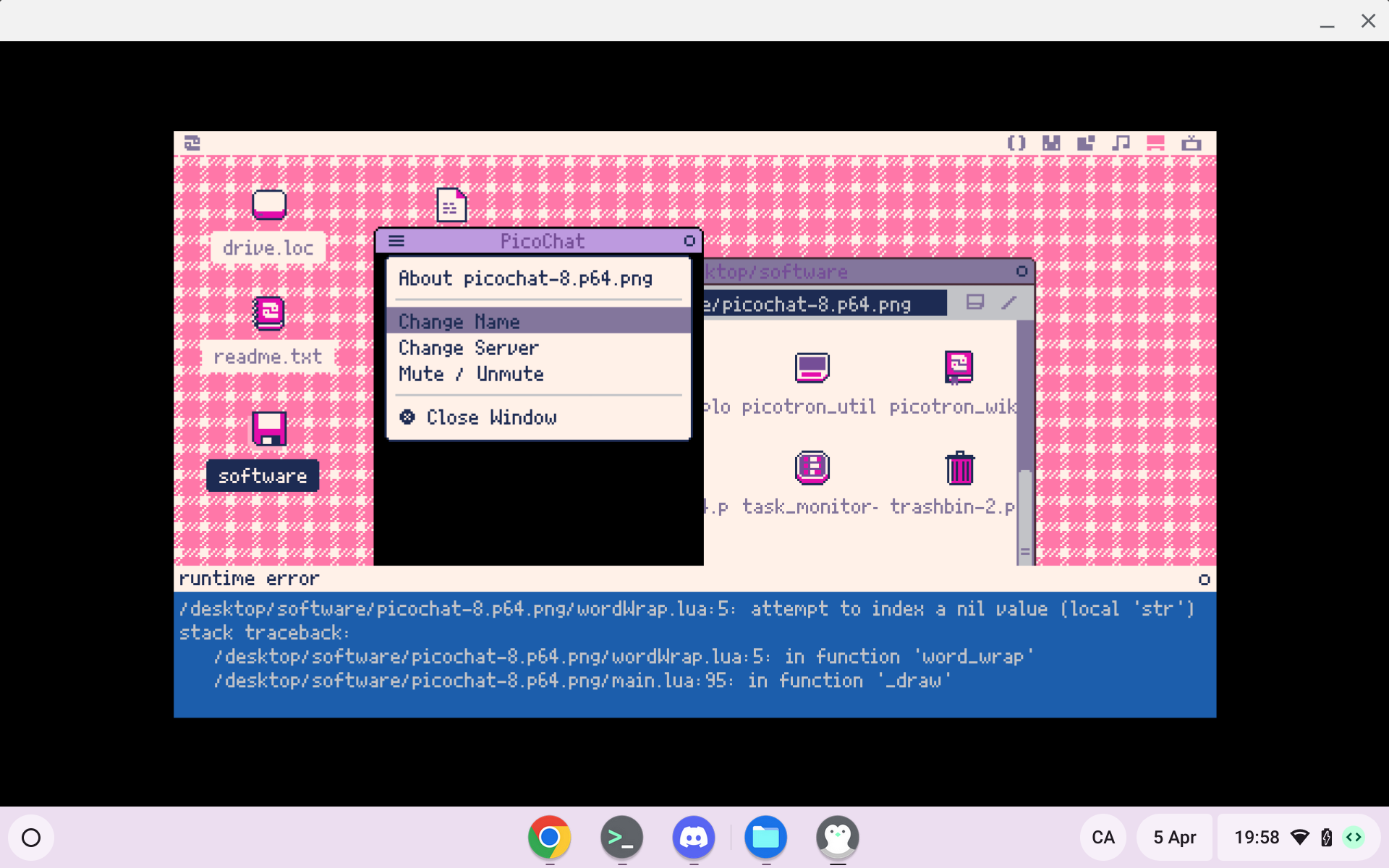Viewport: 1389px width, 868px height.
Task: Click the pencil edit path icon
Action: point(1009,302)
